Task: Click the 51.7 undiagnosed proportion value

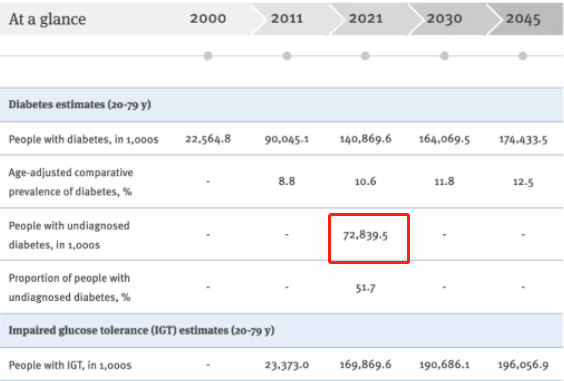Action: (x=365, y=287)
